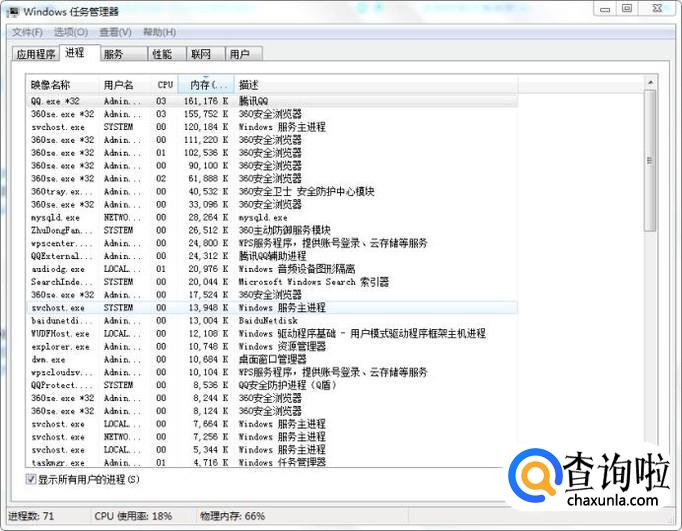The height and width of the screenshot is (531, 682).
Task: Open the 查看(V) menu
Action: tap(115, 32)
